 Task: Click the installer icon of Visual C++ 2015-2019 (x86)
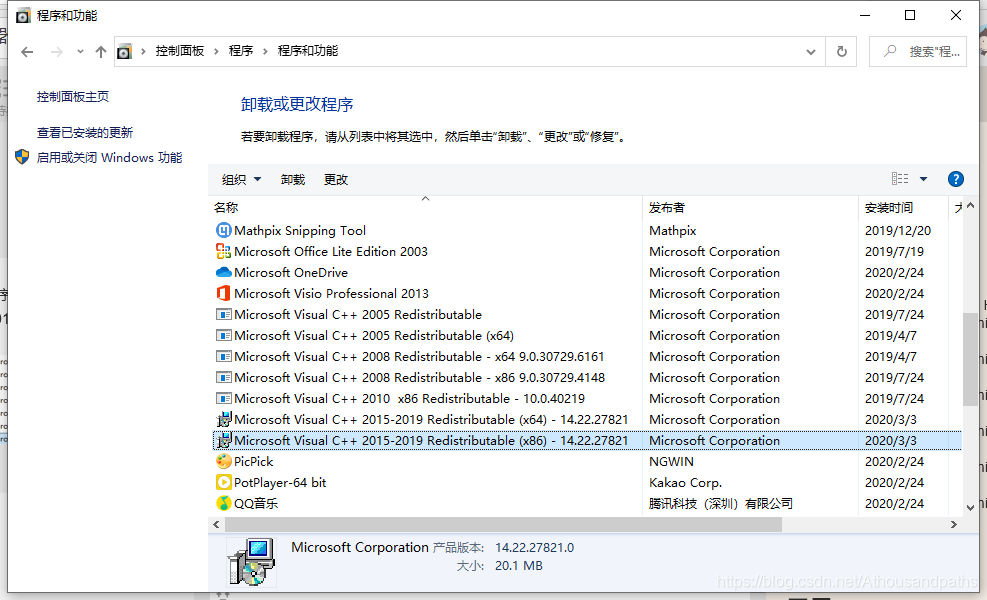click(223, 440)
